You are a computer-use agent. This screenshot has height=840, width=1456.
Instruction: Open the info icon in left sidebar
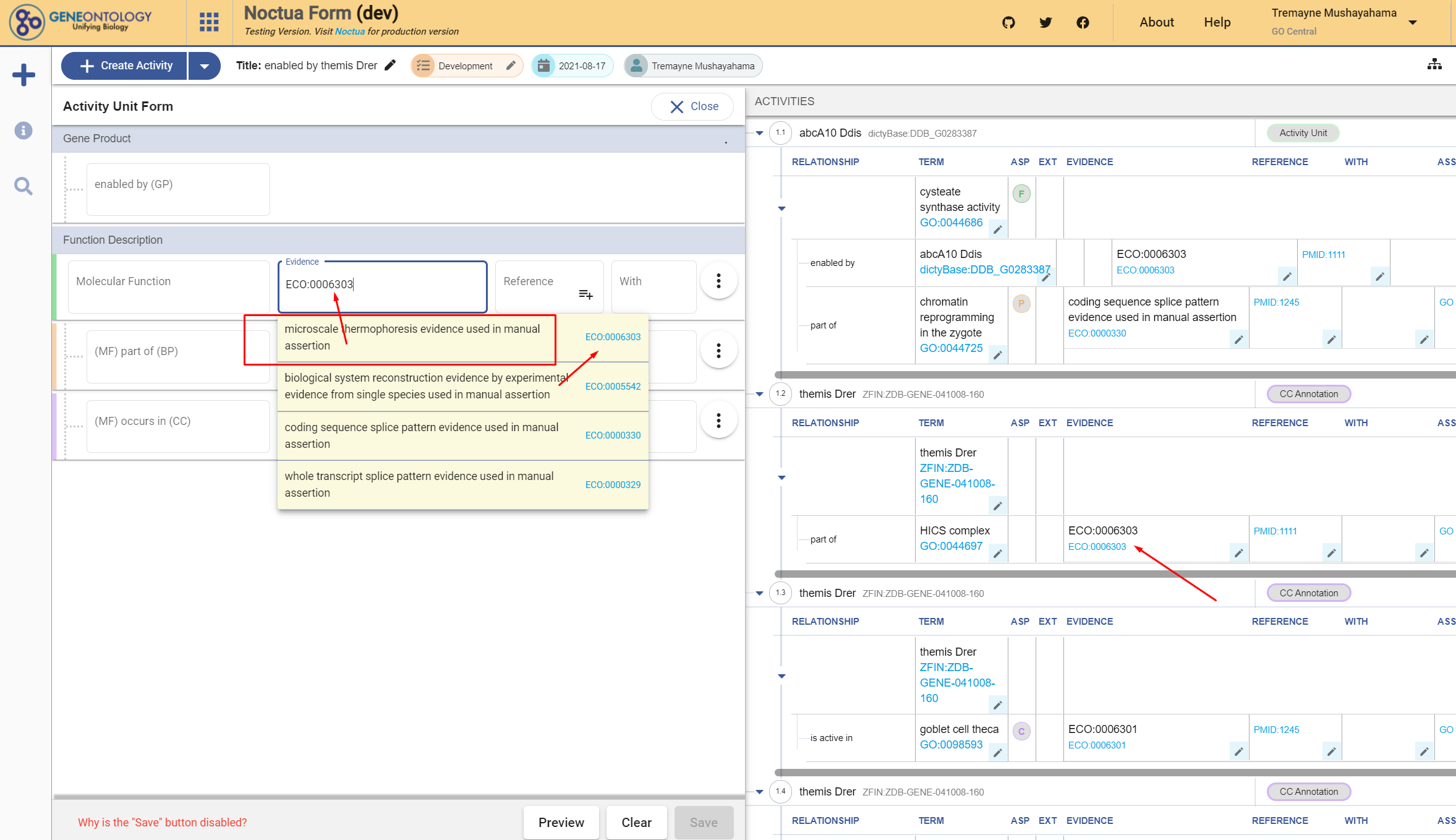[23, 131]
